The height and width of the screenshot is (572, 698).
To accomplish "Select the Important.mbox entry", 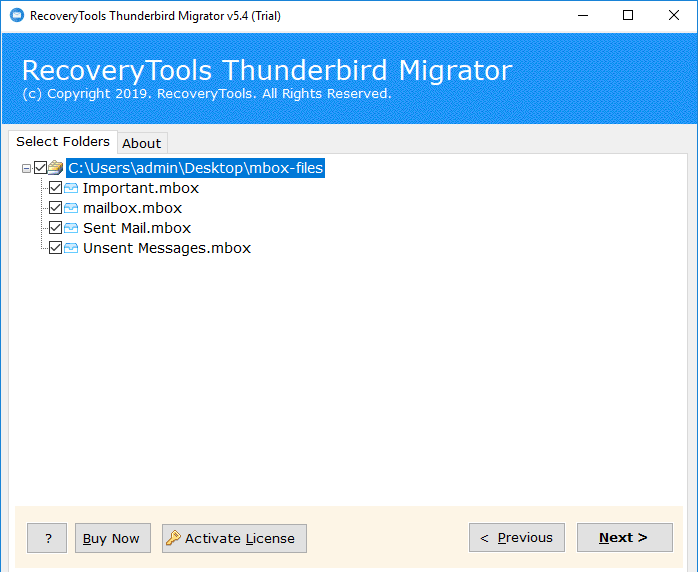I will [x=141, y=188].
